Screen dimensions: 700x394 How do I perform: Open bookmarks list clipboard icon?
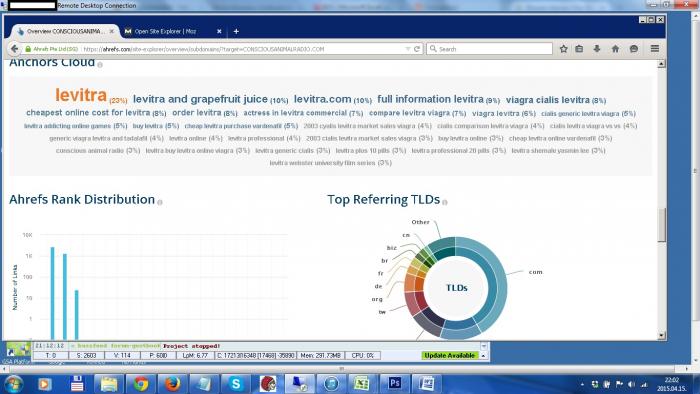[579, 49]
